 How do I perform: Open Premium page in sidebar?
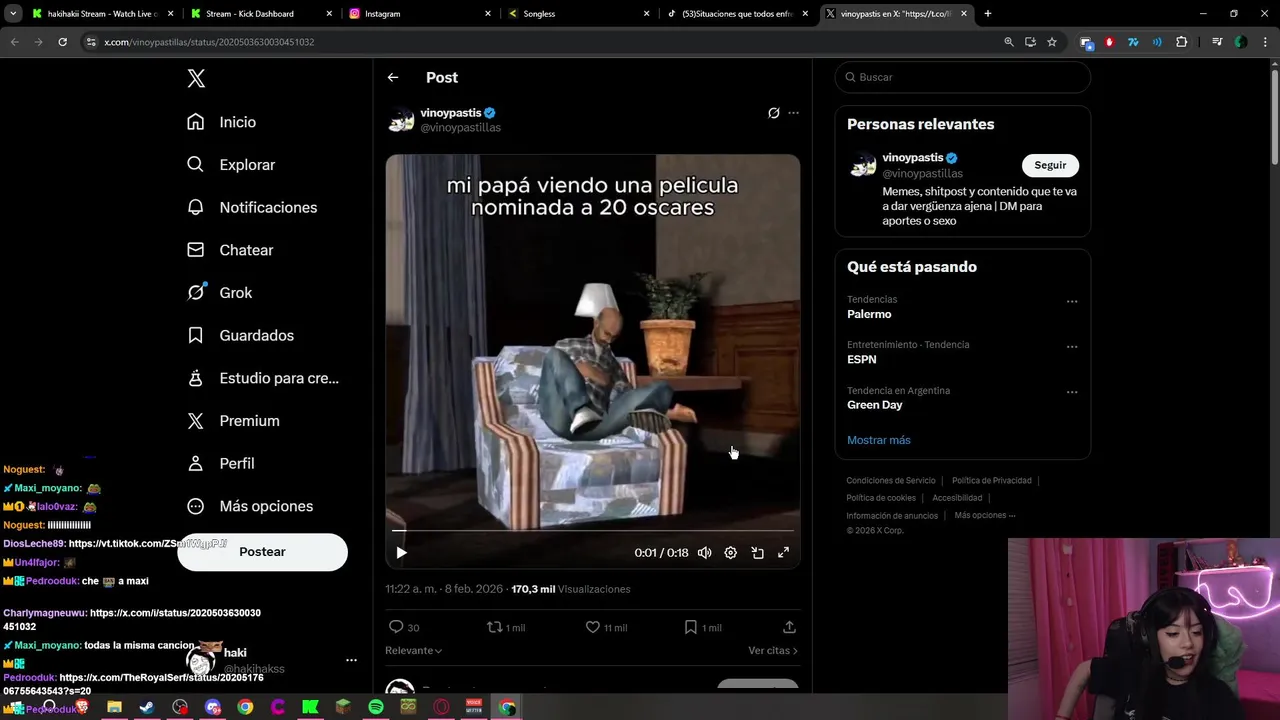pyautogui.click(x=233, y=421)
